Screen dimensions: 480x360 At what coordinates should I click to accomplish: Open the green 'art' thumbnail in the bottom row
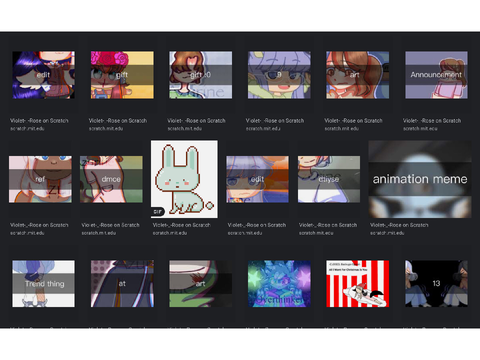click(201, 284)
